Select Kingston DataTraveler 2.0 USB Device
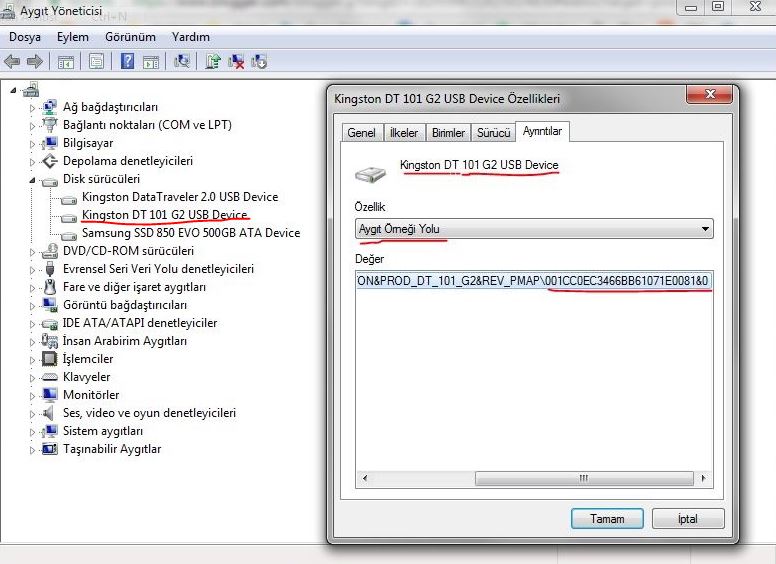This screenshot has height=564, width=776. click(180, 197)
